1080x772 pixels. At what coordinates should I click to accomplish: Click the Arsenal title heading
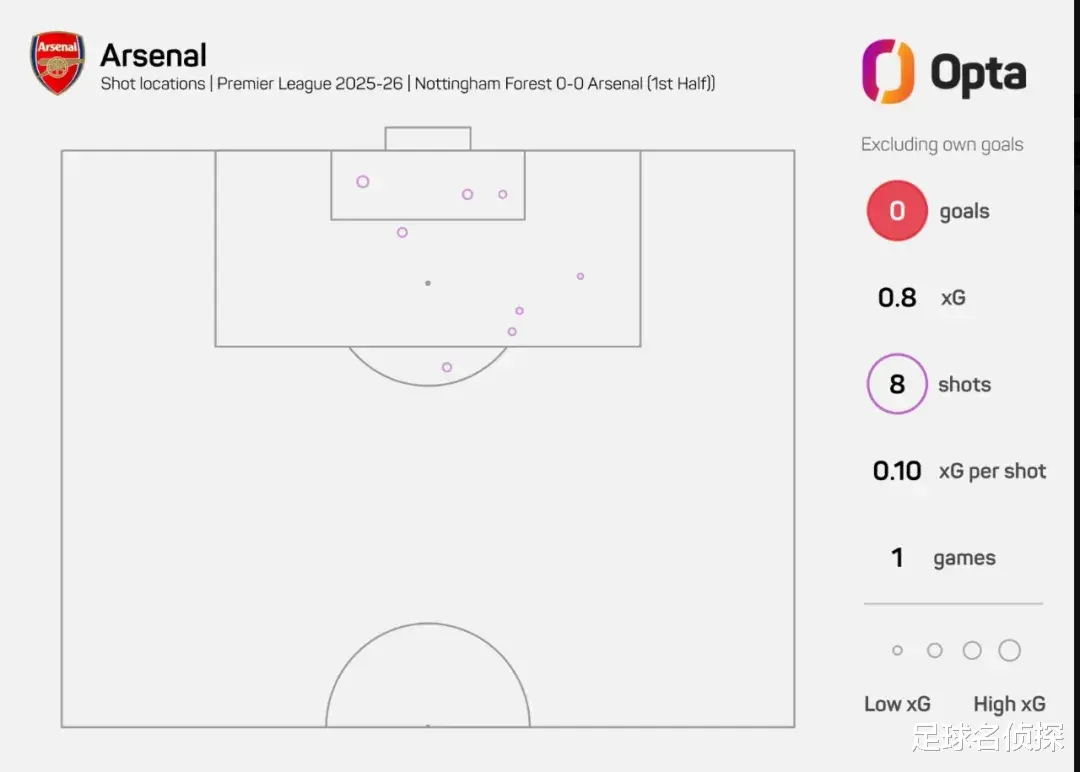click(153, 55)
